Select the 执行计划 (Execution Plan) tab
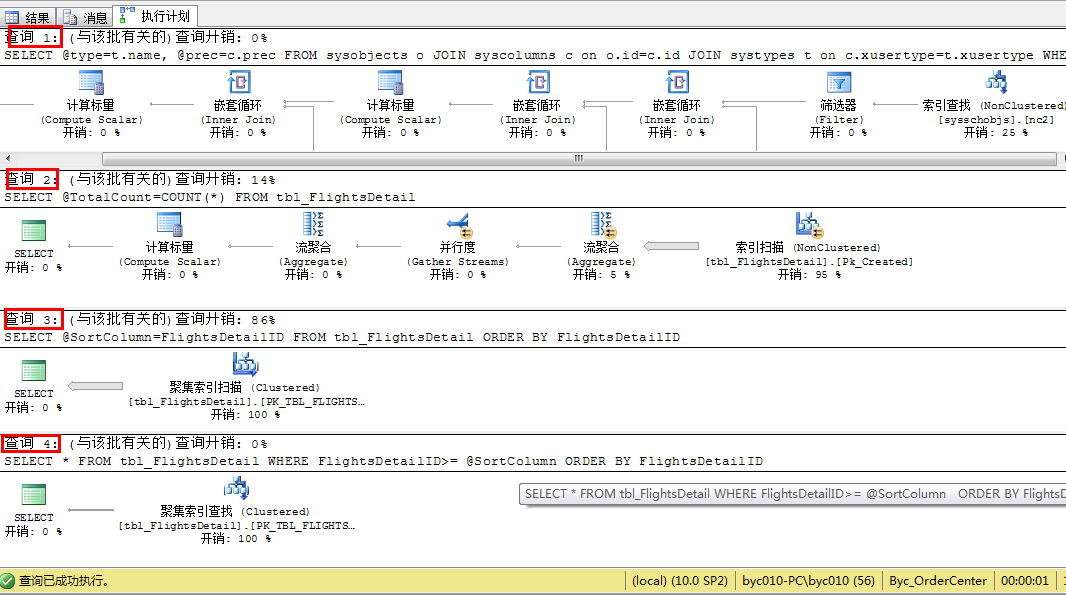The image size is (1066, 596). (x=156, y=16)
